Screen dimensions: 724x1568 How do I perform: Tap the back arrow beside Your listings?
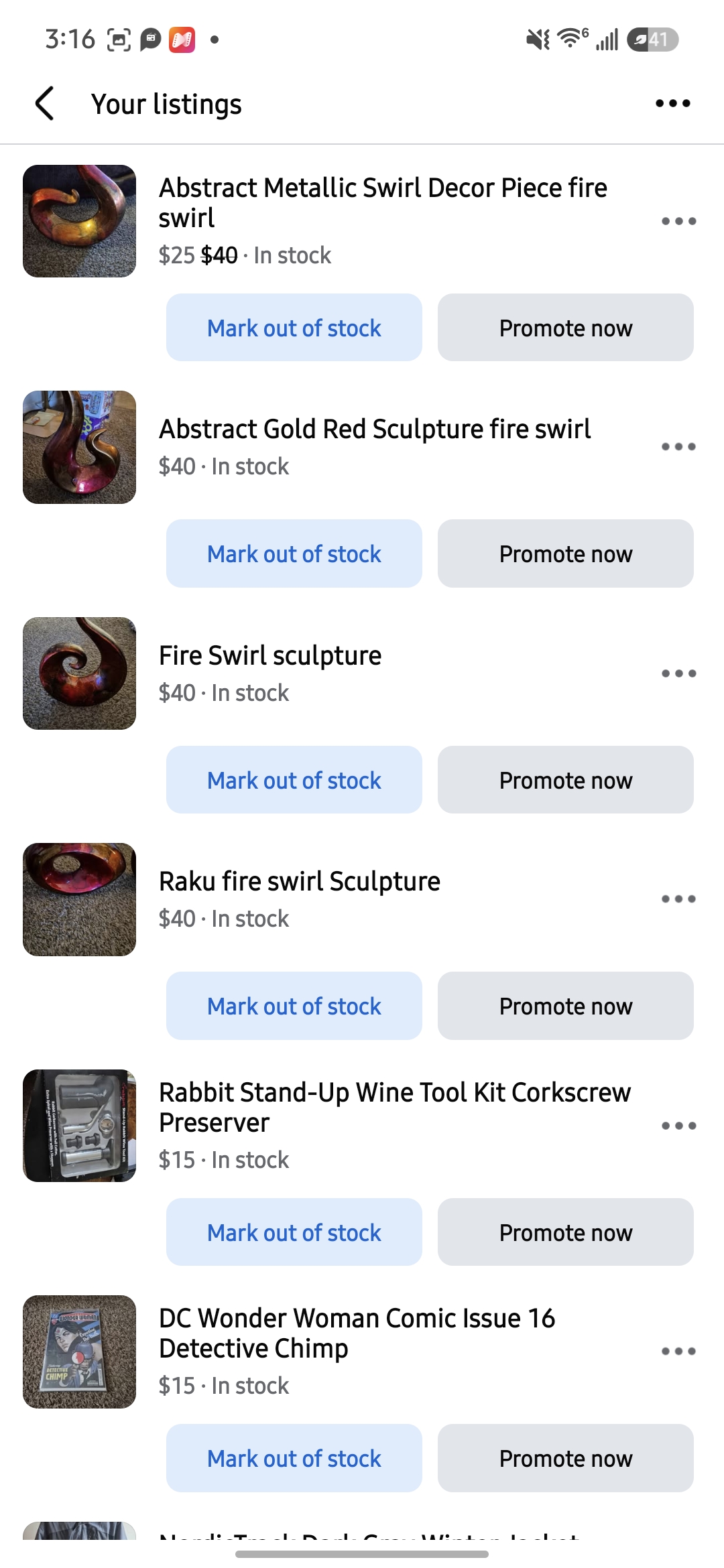point(44,104)
